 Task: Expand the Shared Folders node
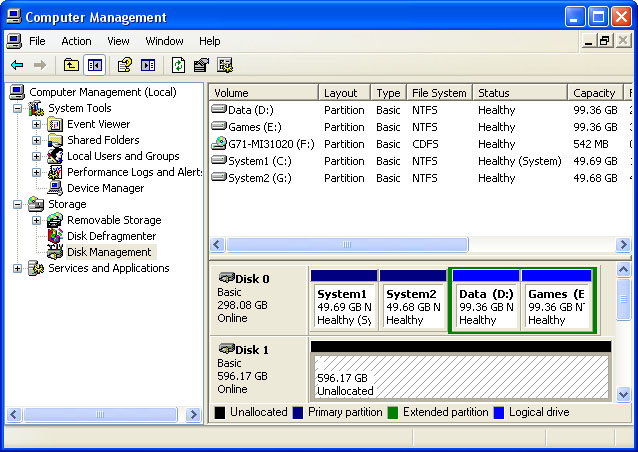coord(36,140)
